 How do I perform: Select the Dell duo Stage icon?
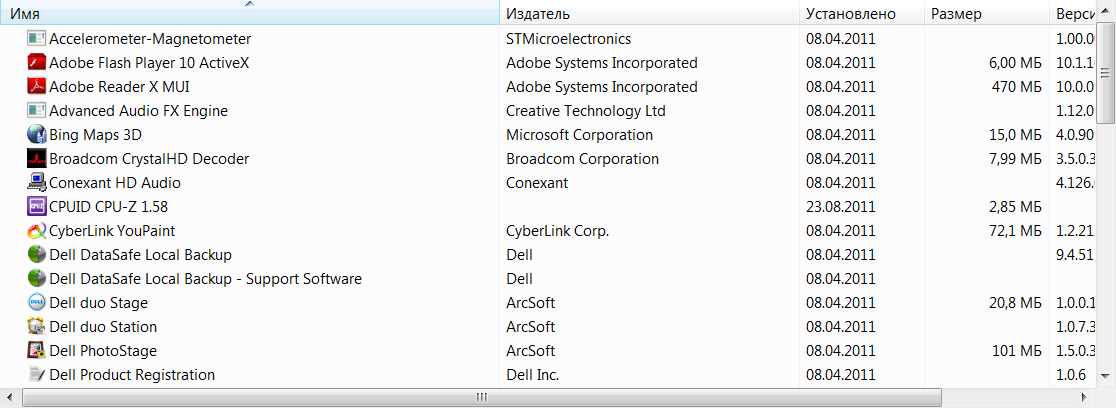point(36,303)
